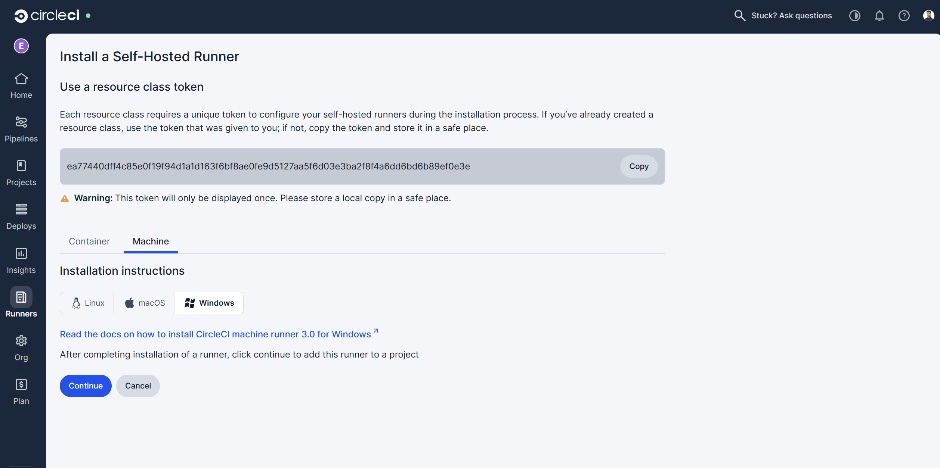Open Projects from the sidebar

21,173
